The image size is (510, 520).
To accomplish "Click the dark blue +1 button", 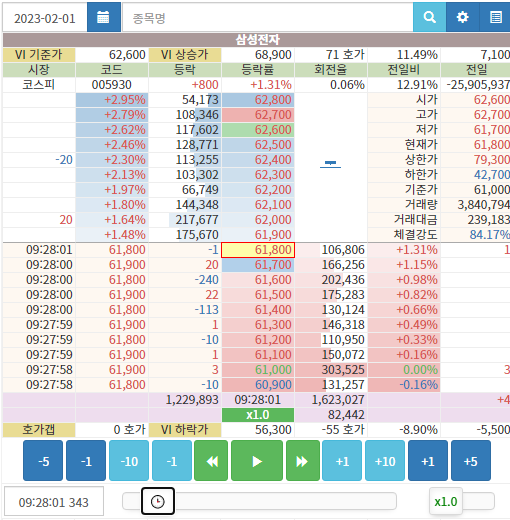I will point(428,461).
